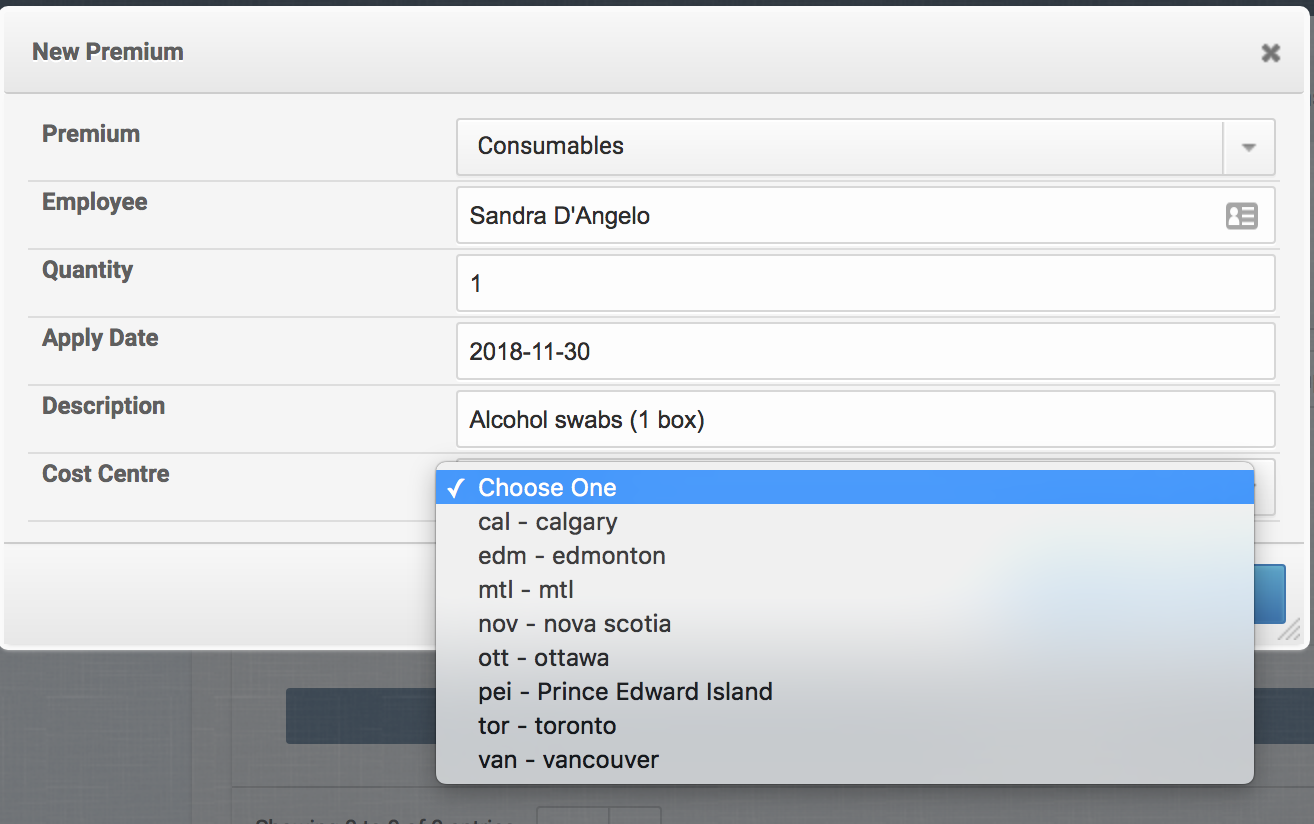Screen dimensions: 1314x824
Task: Choose 'edm - edmonton' from the list
Action: coord(572,556)
